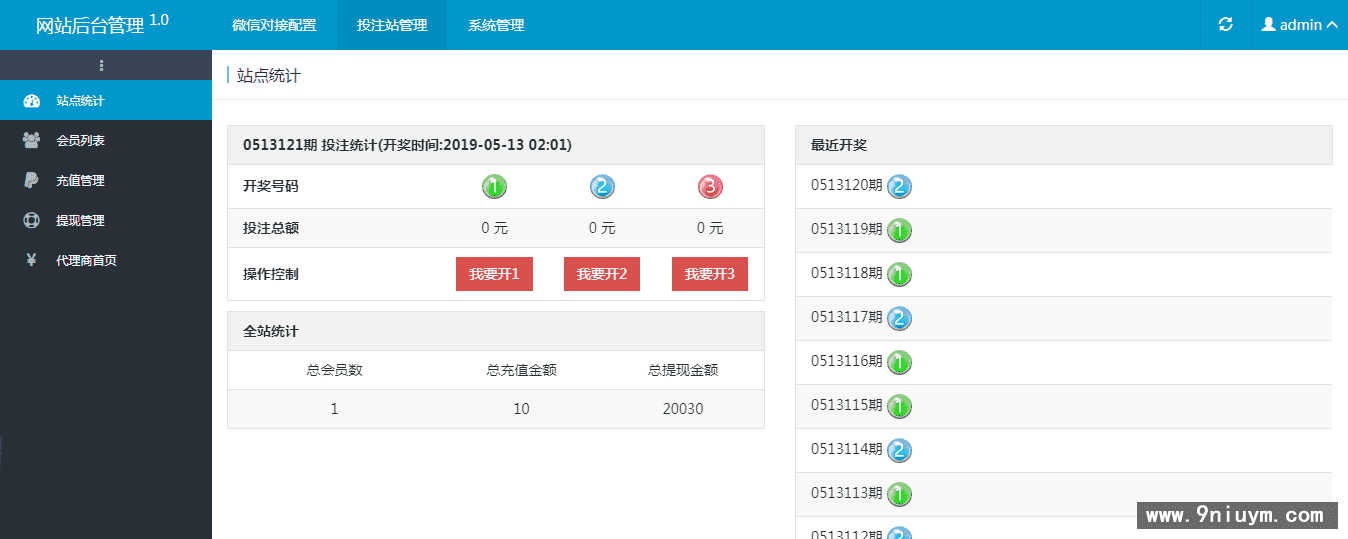Toggle sidebar using the three-dot handle
Viewport: 1348px width, 539px height.
coord(101,66)
